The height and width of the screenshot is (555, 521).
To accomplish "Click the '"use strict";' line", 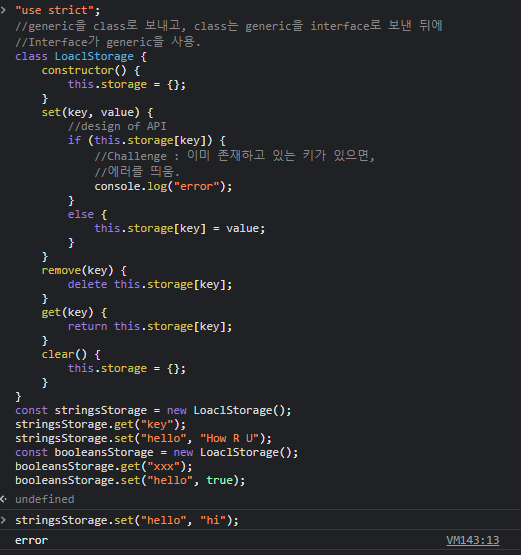I will click(58, 10).
